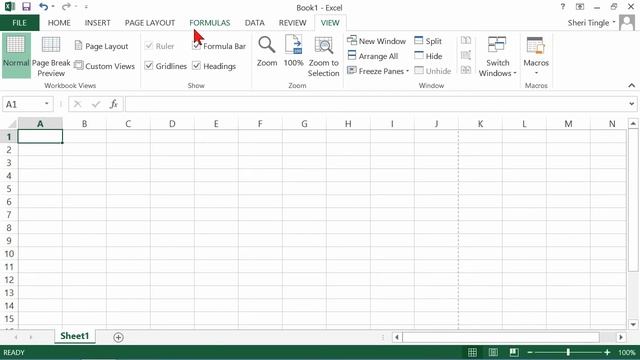
Task: Switch to the DATA tab
Action: click(x=255, y=23)
